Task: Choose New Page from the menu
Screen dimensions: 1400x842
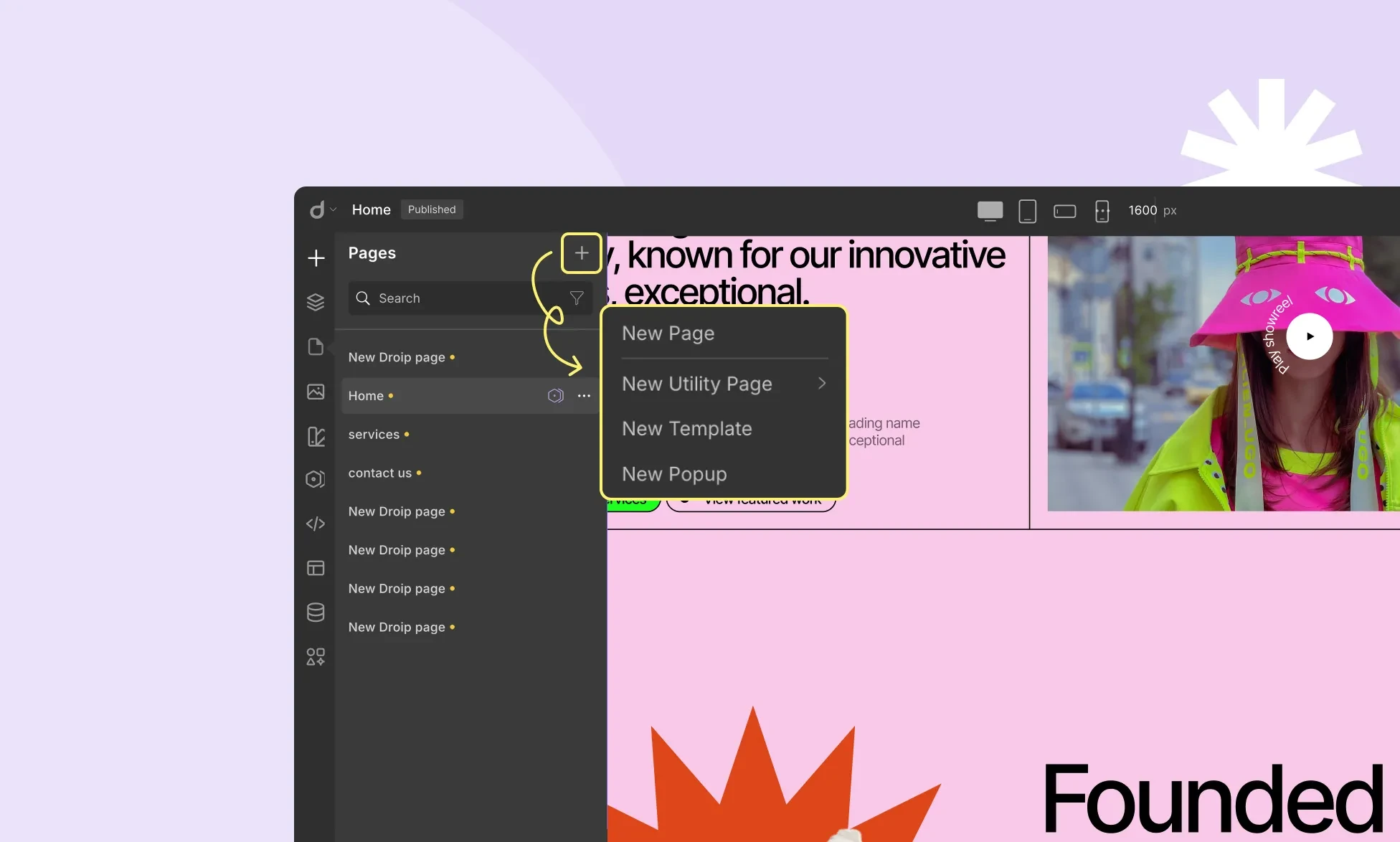Action: (668, 334)
